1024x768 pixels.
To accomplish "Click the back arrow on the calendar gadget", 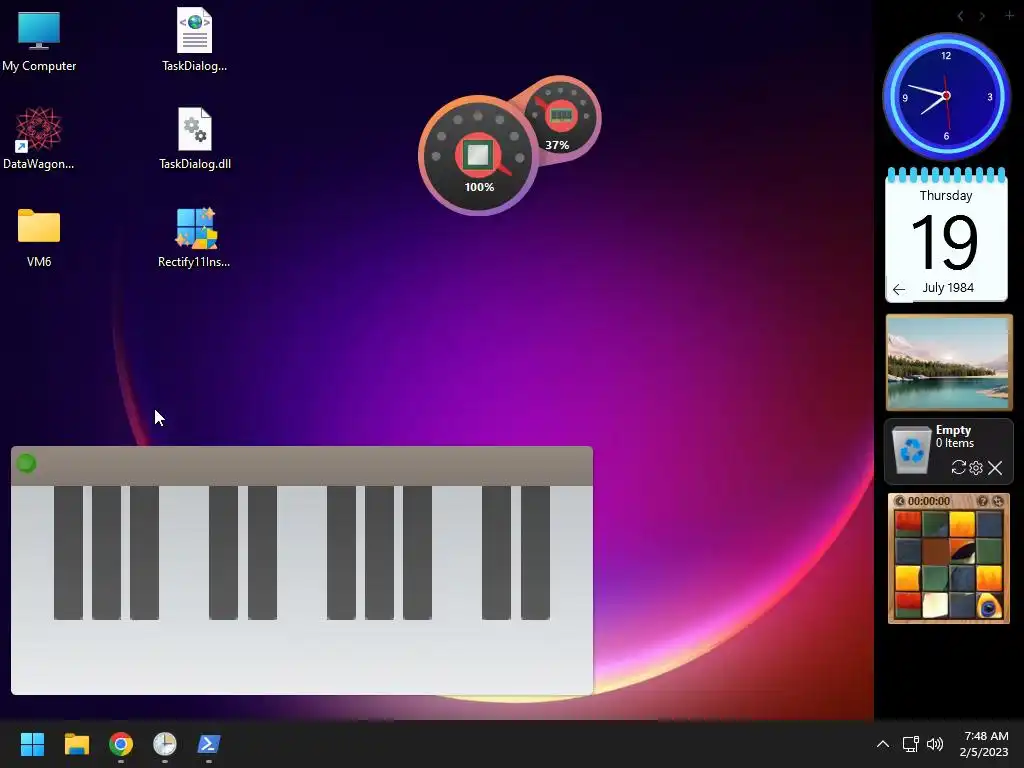I will pyautogui.click(x=899, y=289).
